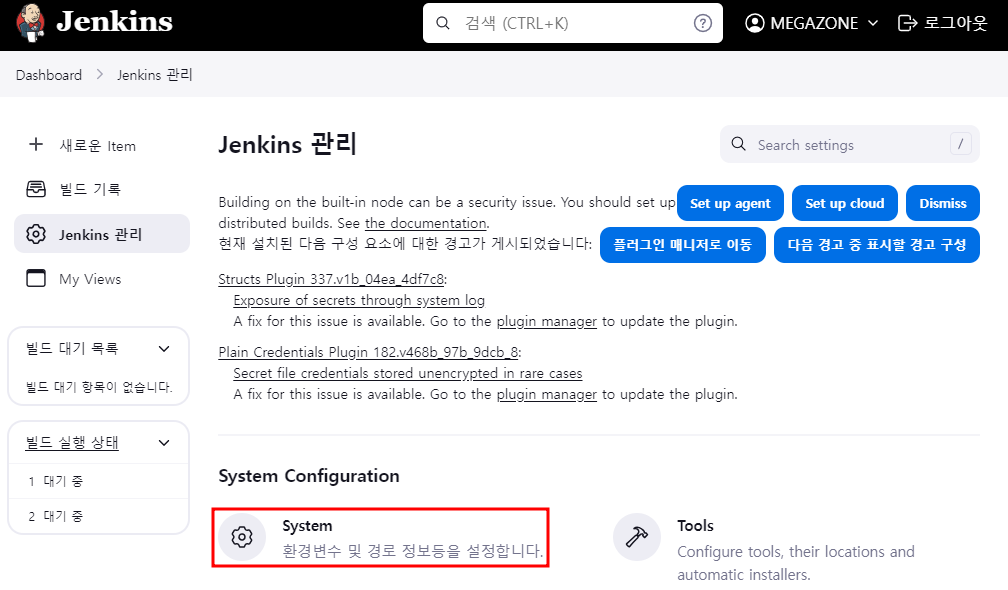The image size is (1008, 590).
Task: Select Jenkins 관리 in the sidebar
Action: coord(102,234)
